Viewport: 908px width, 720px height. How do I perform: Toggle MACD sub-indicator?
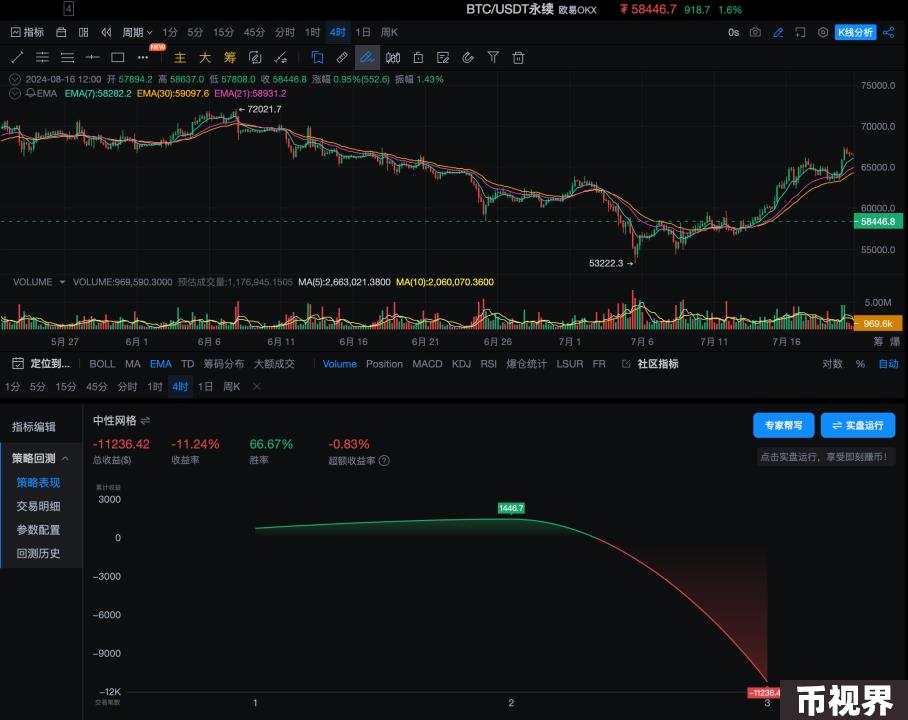[427, 364]
